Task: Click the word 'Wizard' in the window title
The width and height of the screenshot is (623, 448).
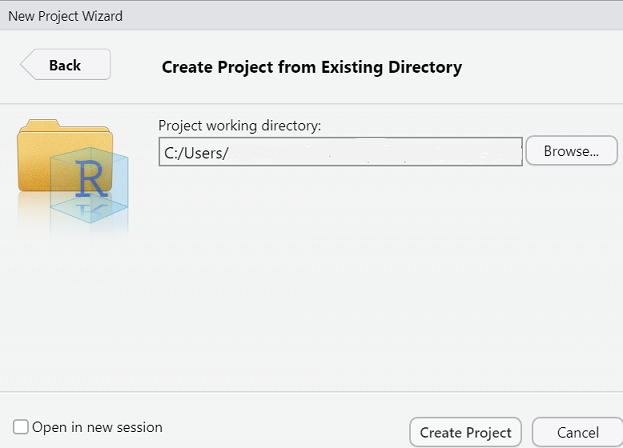Action: tap(103, 16)
